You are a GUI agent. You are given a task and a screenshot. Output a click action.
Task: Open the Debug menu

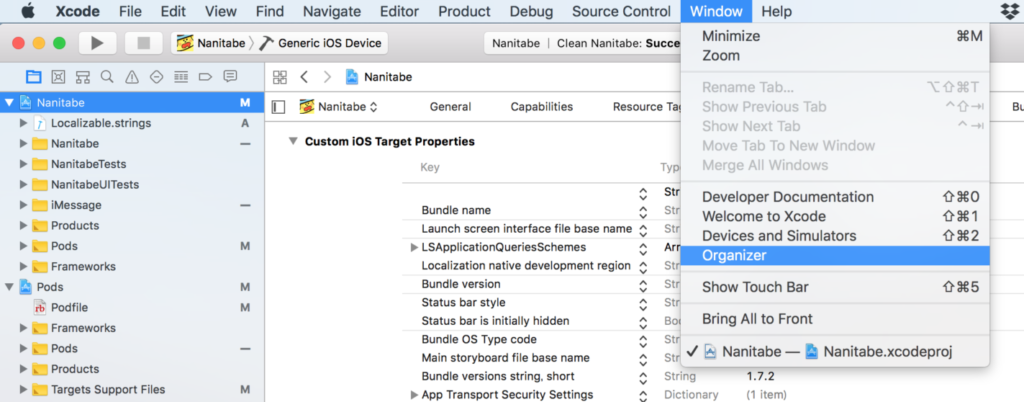click(x=532, y=11)
